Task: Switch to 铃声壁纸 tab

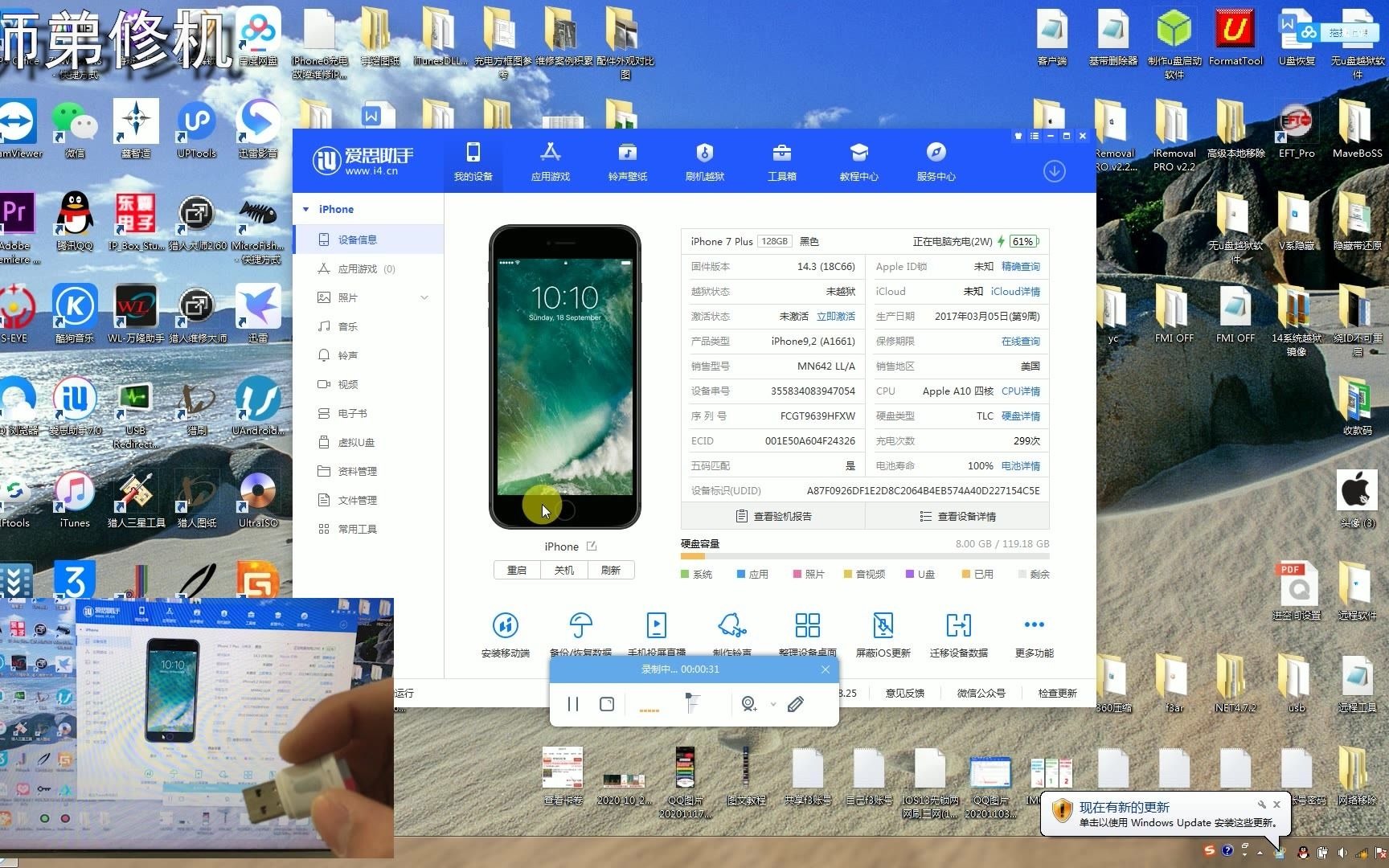Action: (627, 162)
